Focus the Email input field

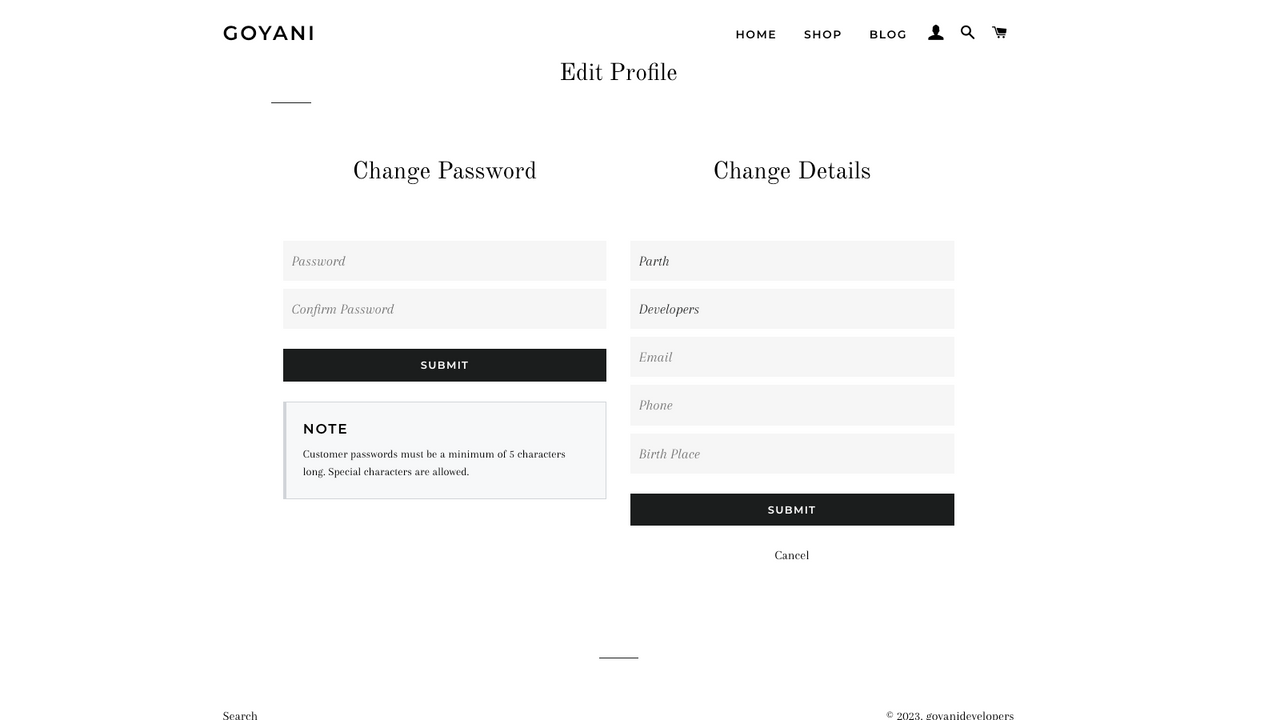(x=792, y=357)
